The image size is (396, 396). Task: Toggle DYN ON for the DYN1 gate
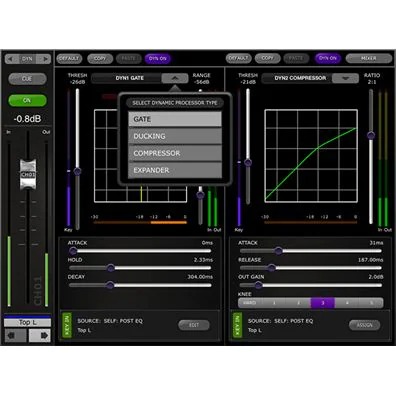pos(158,59)
